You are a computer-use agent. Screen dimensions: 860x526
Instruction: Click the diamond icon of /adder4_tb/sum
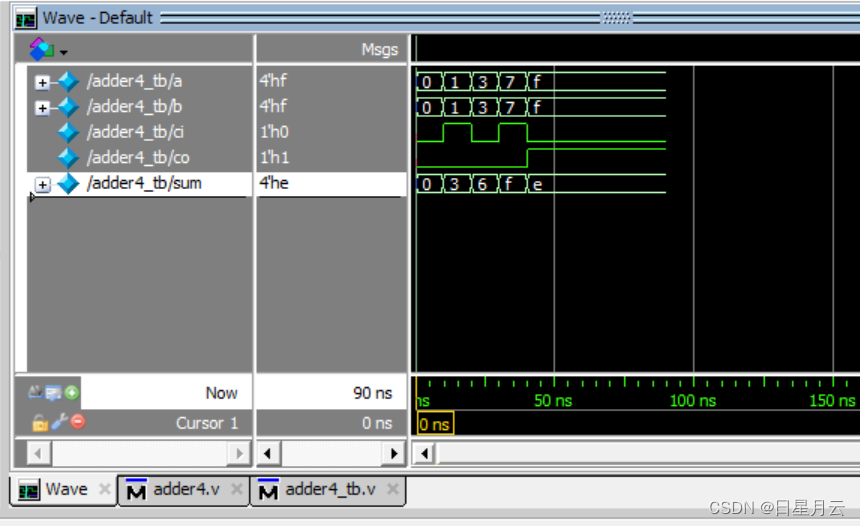pyautogui.click(x=69, y=184)
